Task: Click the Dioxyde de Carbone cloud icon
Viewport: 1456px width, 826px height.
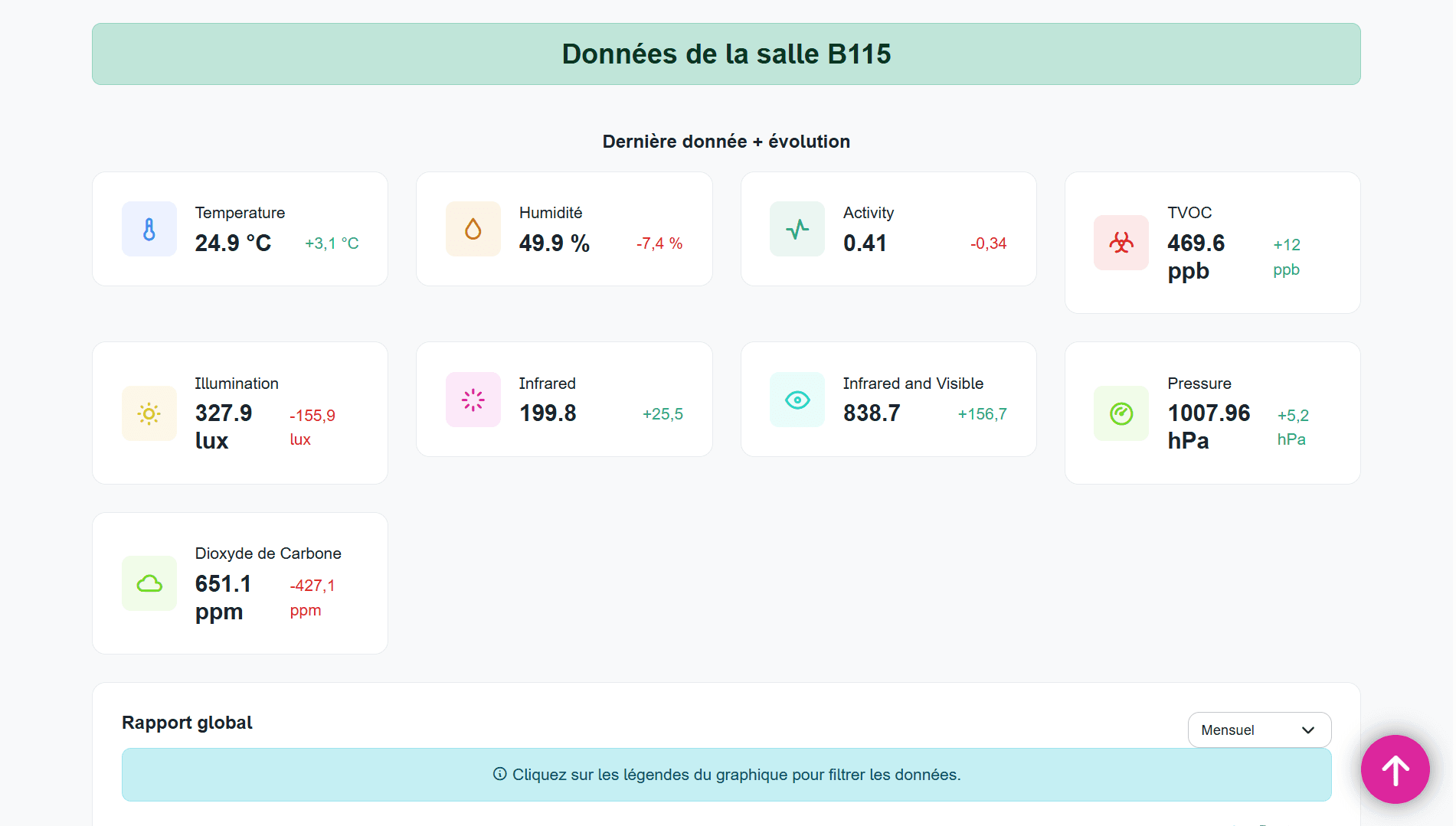Action: pos(149,583)
